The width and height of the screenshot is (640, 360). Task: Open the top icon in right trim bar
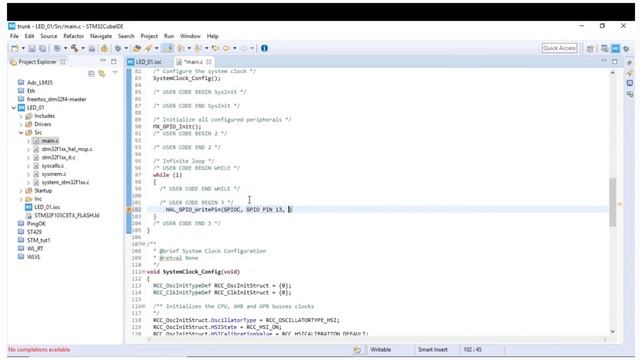click(630, 63)
